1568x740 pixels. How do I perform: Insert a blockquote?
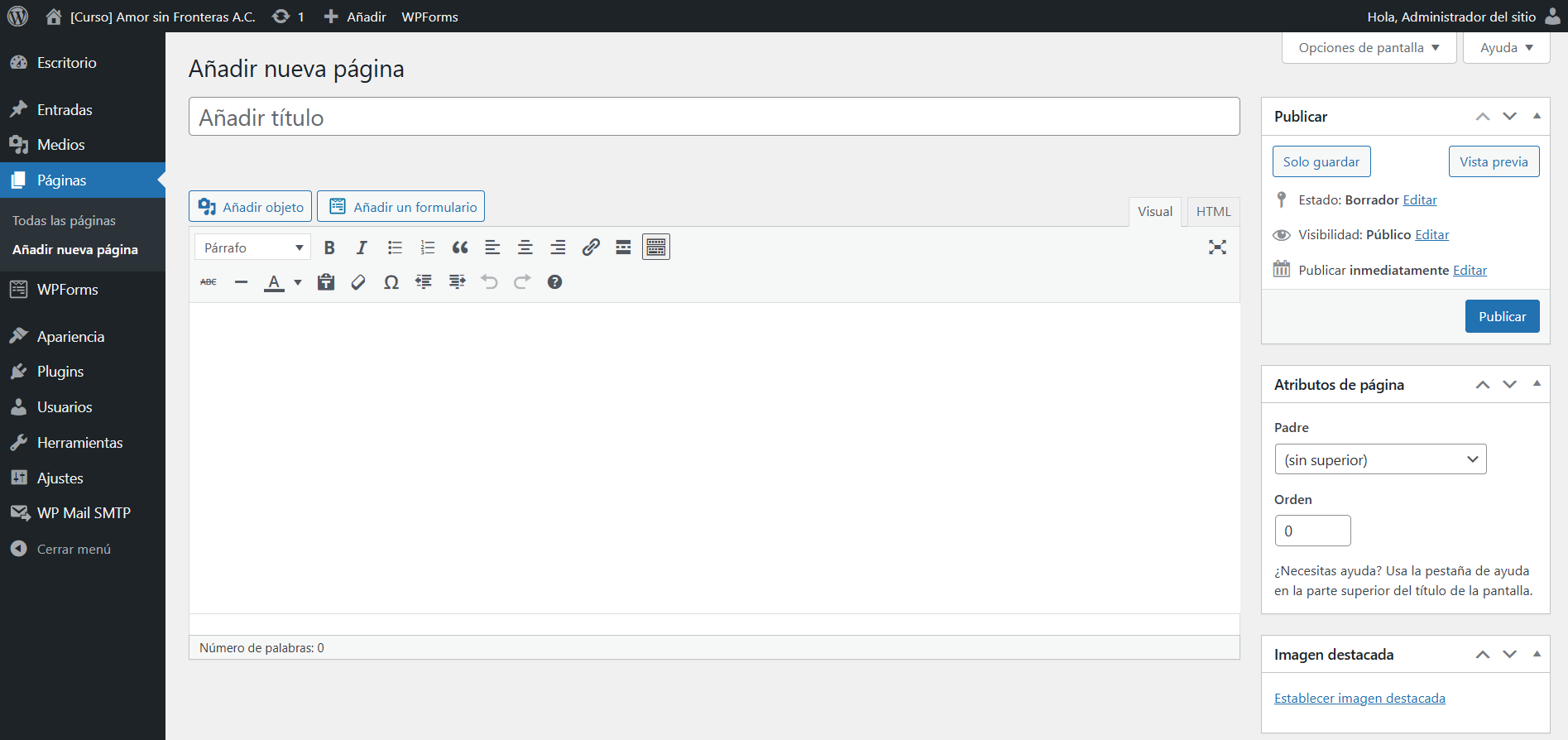click(x=460, y=247)
